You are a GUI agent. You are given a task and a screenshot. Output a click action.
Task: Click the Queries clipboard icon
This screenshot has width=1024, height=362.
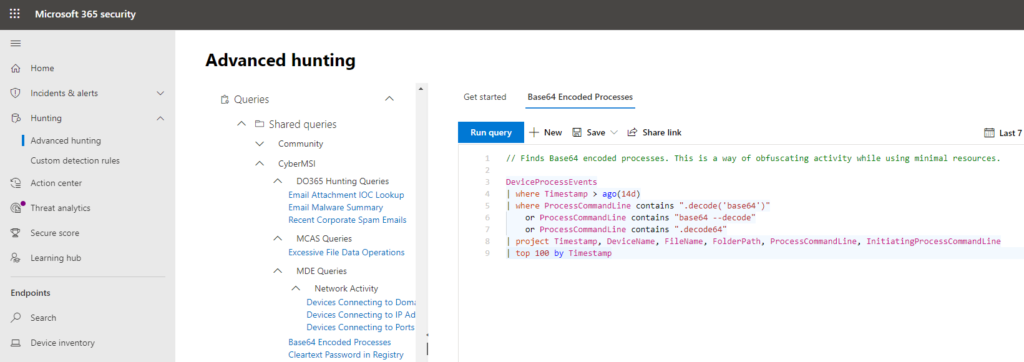pos(225,99)
